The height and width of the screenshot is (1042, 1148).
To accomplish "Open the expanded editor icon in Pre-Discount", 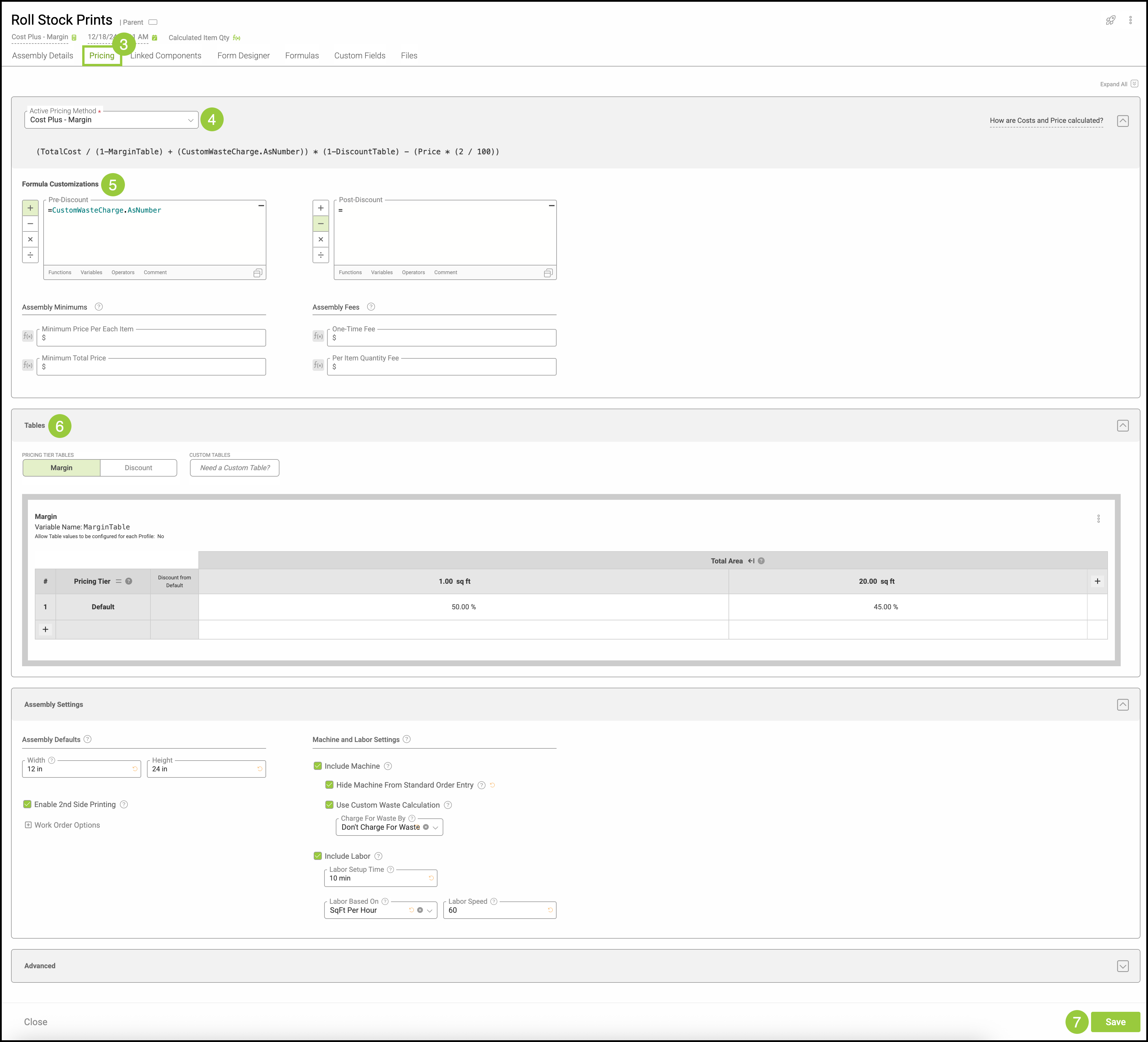I will pyautogui.click(x=257, y=273).
